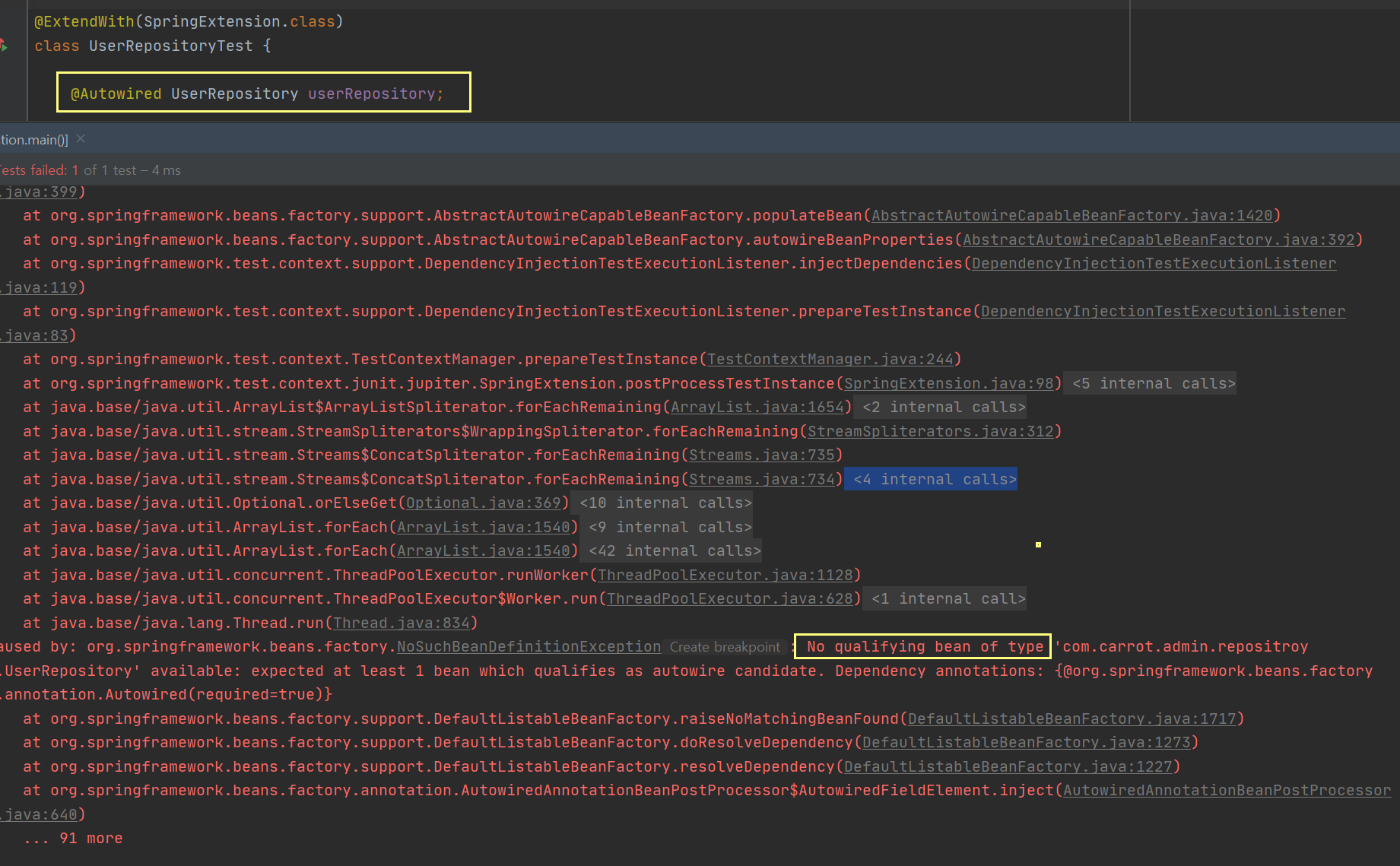Open ArrayList.java:1540 before 42 internal calls
This screenshot has width=1400, height=866.
pyautogui.click(x=484, y=551)
